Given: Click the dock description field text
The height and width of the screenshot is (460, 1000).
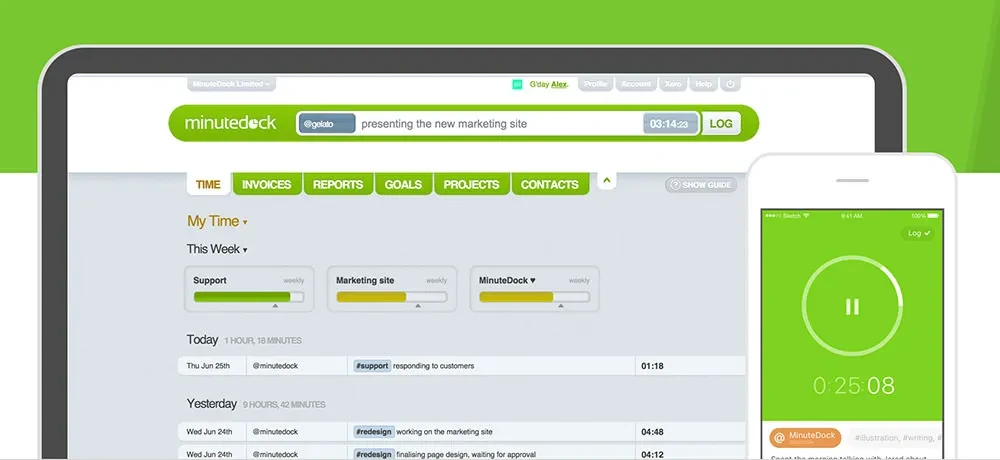Looking at the screenshot, I should [x=444, y=124].
